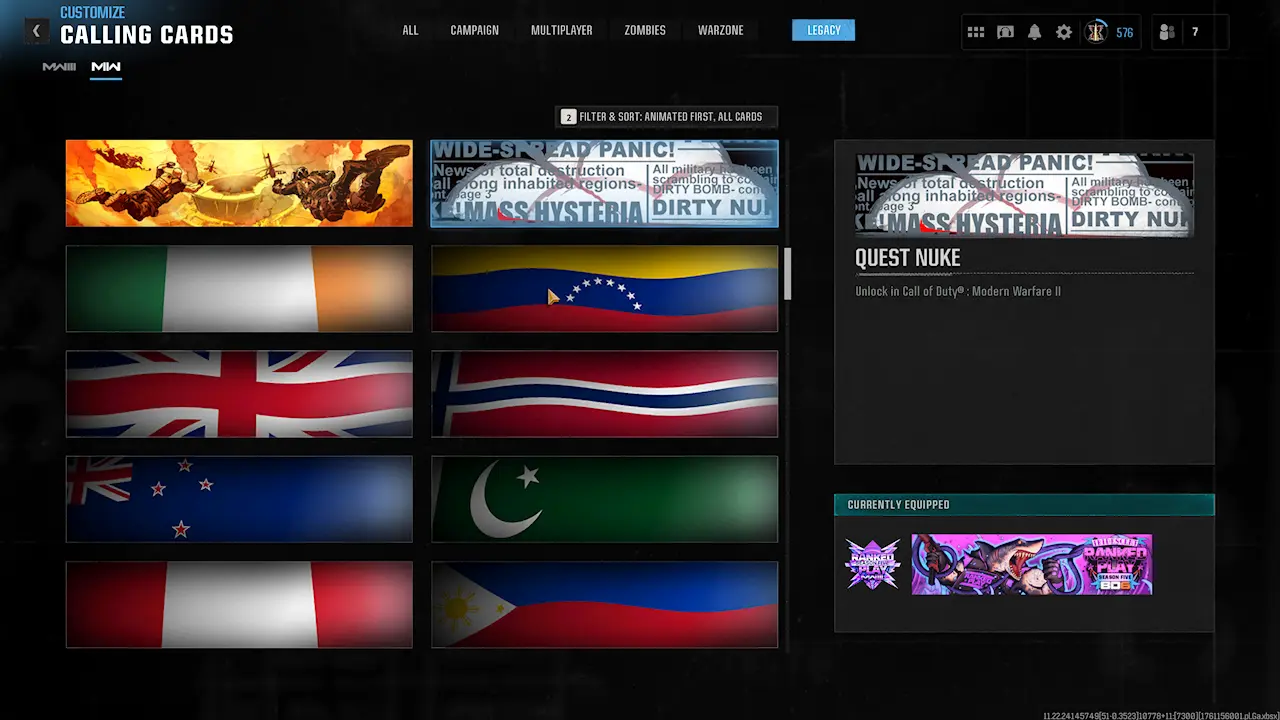Select the skydiving soldiers calling card

[x=239, y=183]
